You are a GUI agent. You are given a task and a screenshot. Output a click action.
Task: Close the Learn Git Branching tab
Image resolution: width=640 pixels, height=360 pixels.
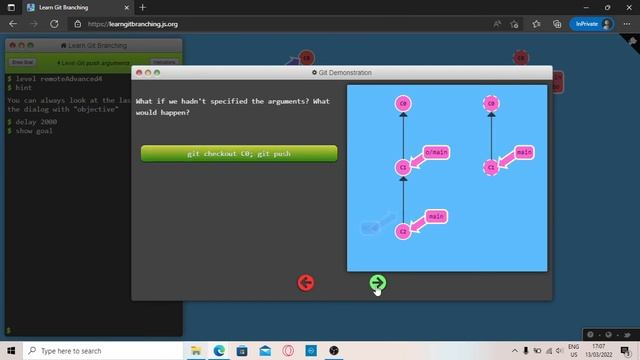127,7
